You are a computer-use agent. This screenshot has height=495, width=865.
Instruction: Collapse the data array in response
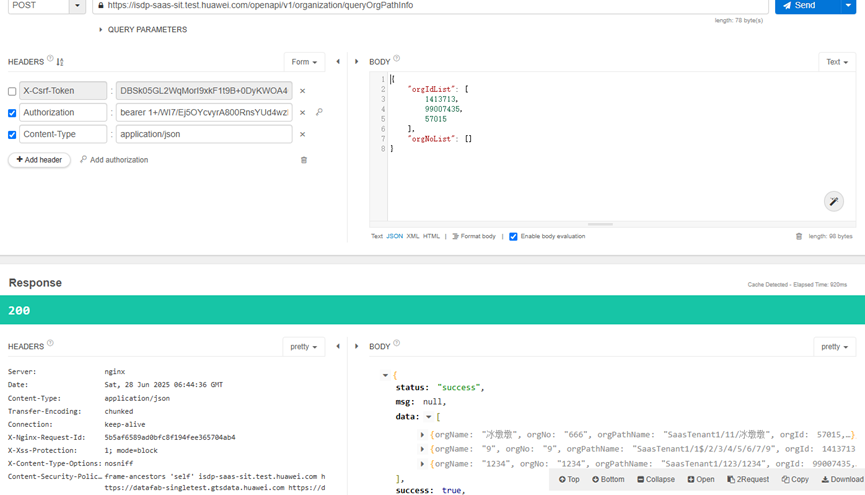point(429,417)
